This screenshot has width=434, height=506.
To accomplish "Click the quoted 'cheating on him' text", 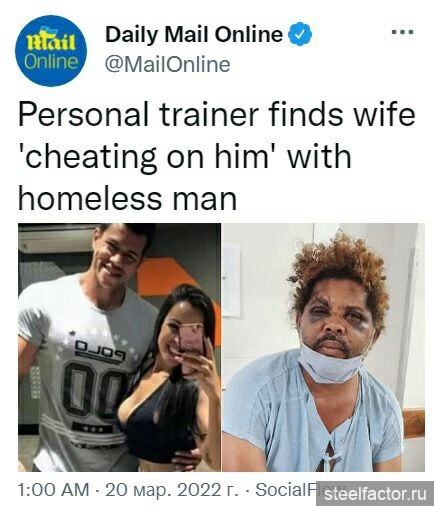I will click(148, 157).
